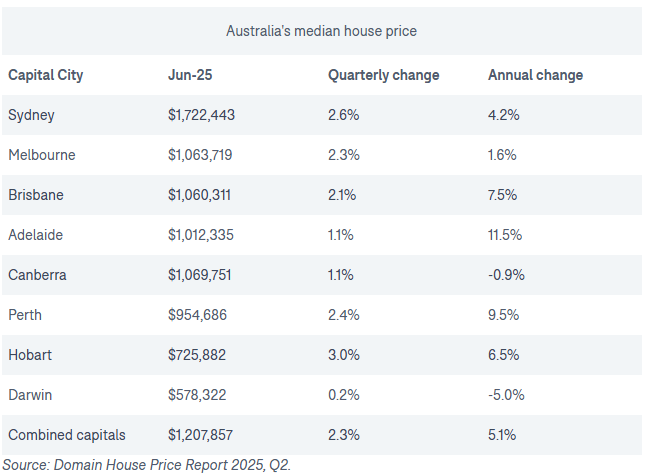Select the Adelaide row label
The image size is (653, 476).
click(35, 235)
